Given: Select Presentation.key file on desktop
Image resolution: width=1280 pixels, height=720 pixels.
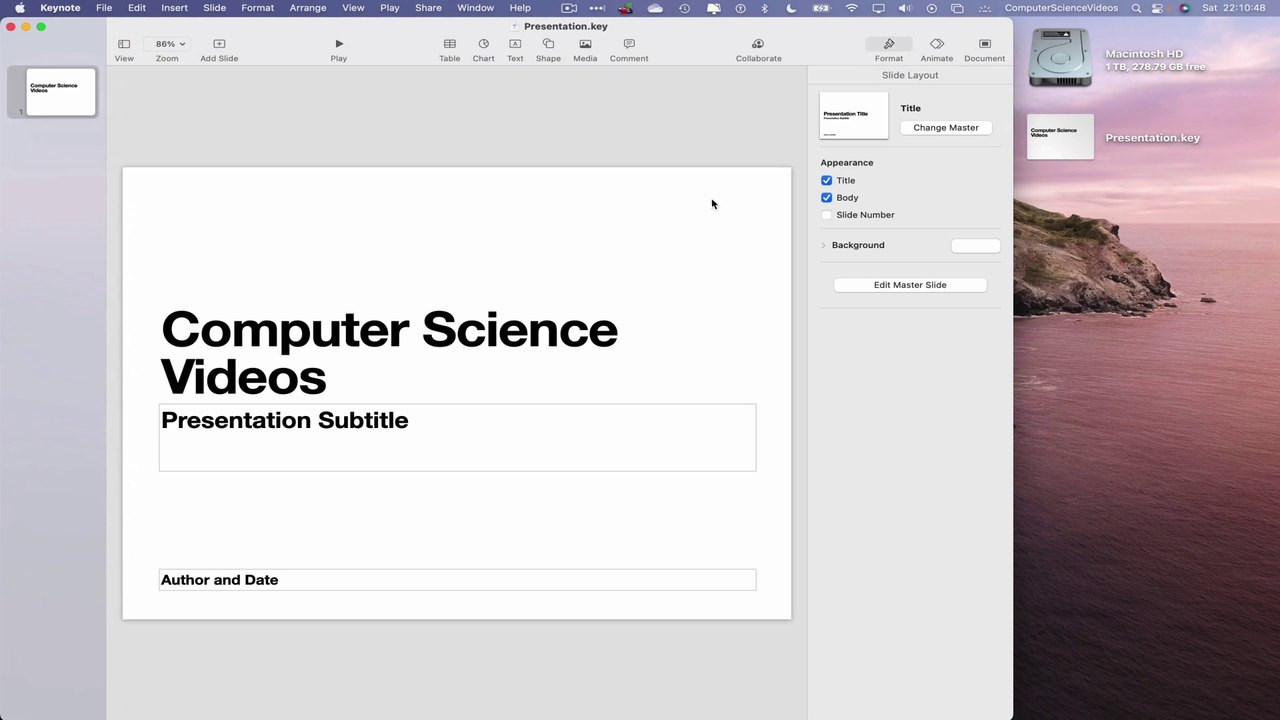Looking at the screenshot, I should 1061,137.
